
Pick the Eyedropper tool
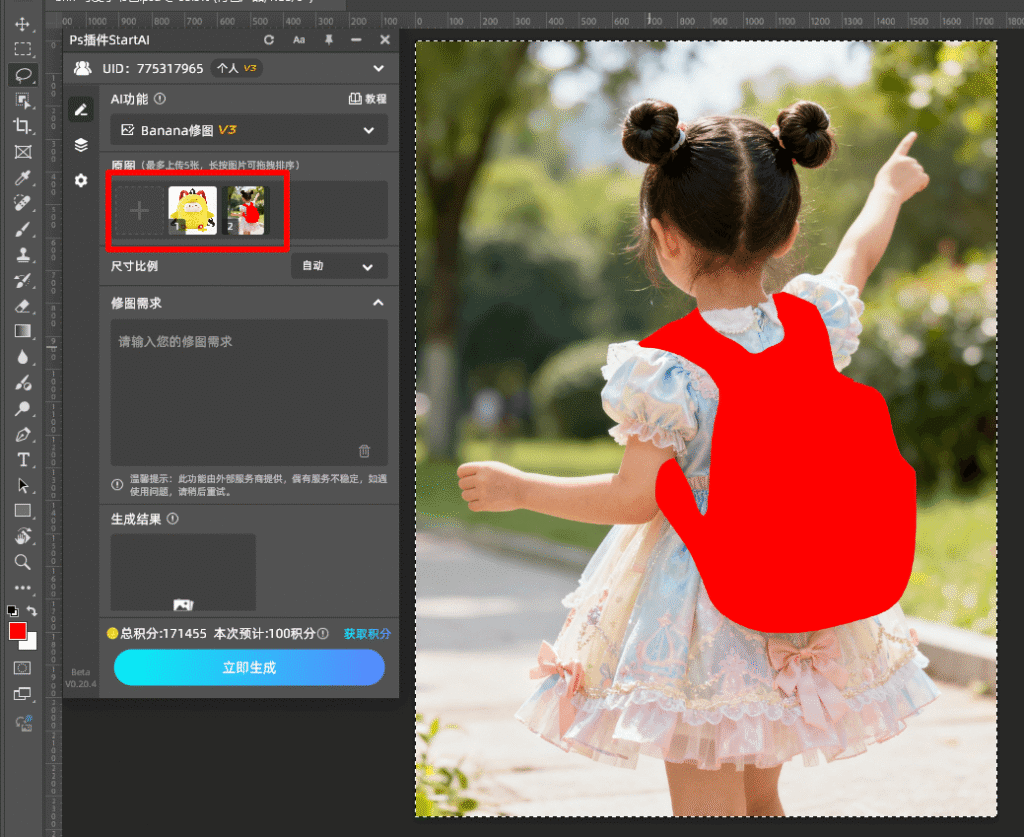[x=22, y=178]
